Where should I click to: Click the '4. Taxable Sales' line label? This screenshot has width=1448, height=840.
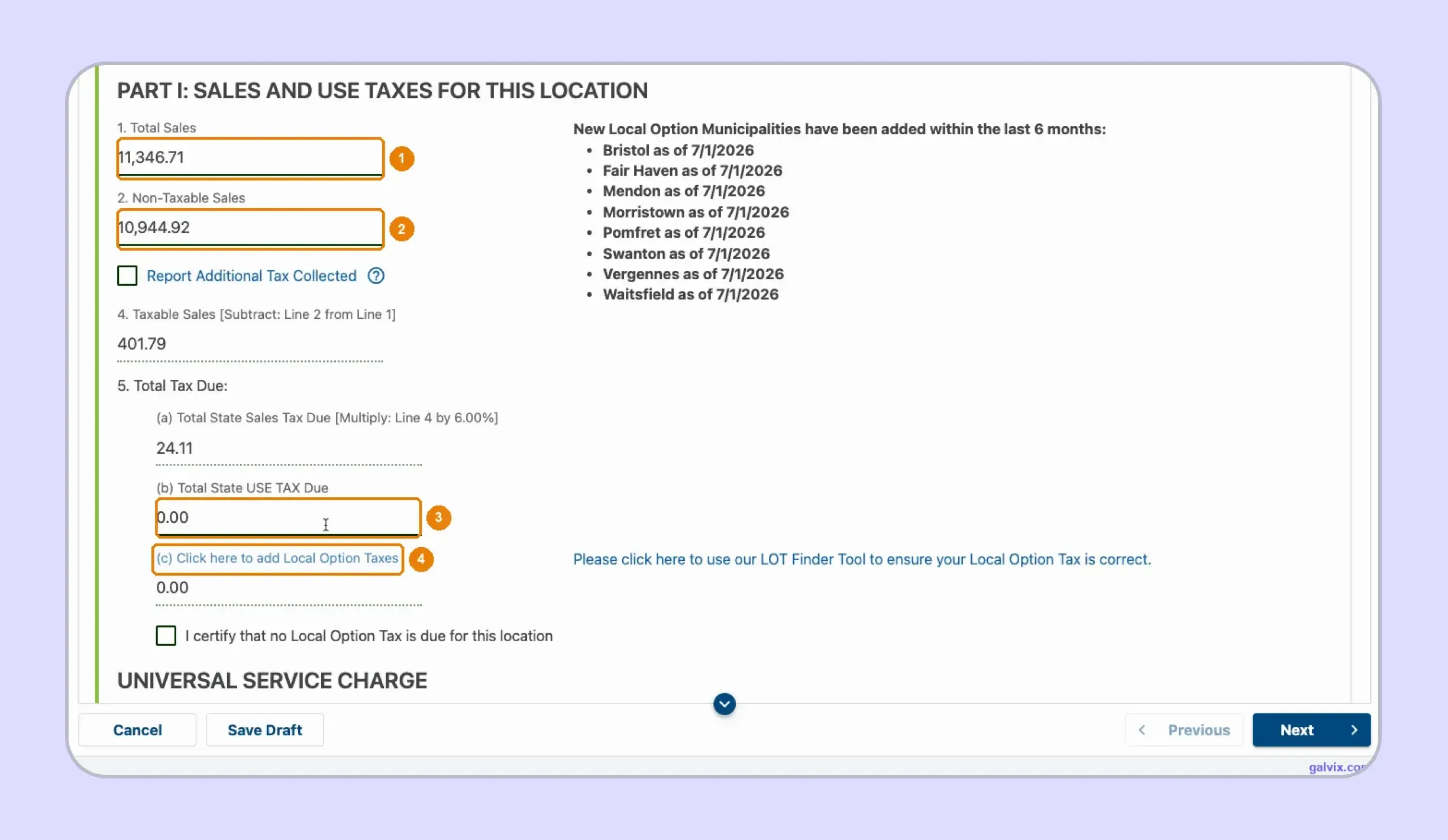(256, 315)
